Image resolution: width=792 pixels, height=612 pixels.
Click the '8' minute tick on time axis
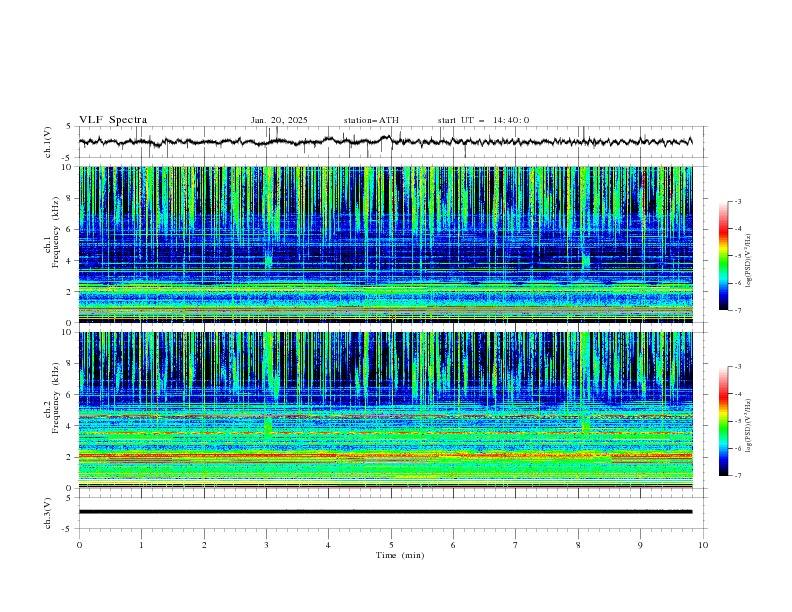578,545
